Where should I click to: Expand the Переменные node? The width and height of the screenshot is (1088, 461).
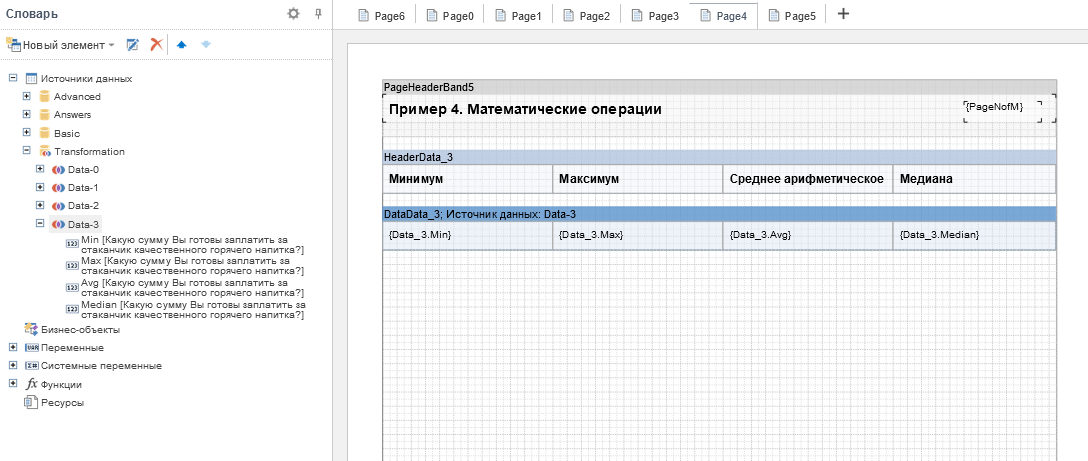[13, 347]
